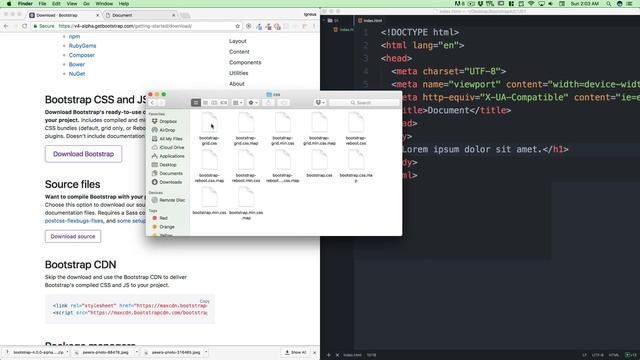Open Desktop in Finder sidebar
Screen dimensions: 640x360
[x=168, y=164]
